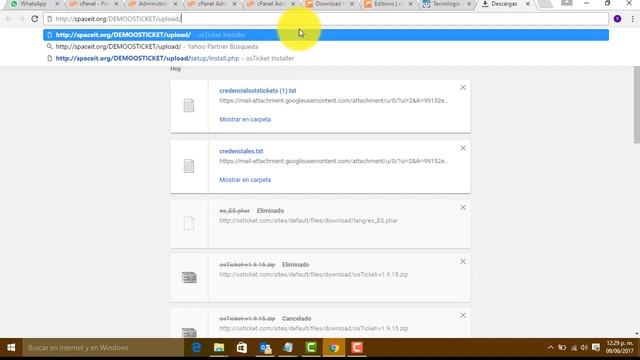Open credencialsotstickets (1).txt download

click(258, 91)
